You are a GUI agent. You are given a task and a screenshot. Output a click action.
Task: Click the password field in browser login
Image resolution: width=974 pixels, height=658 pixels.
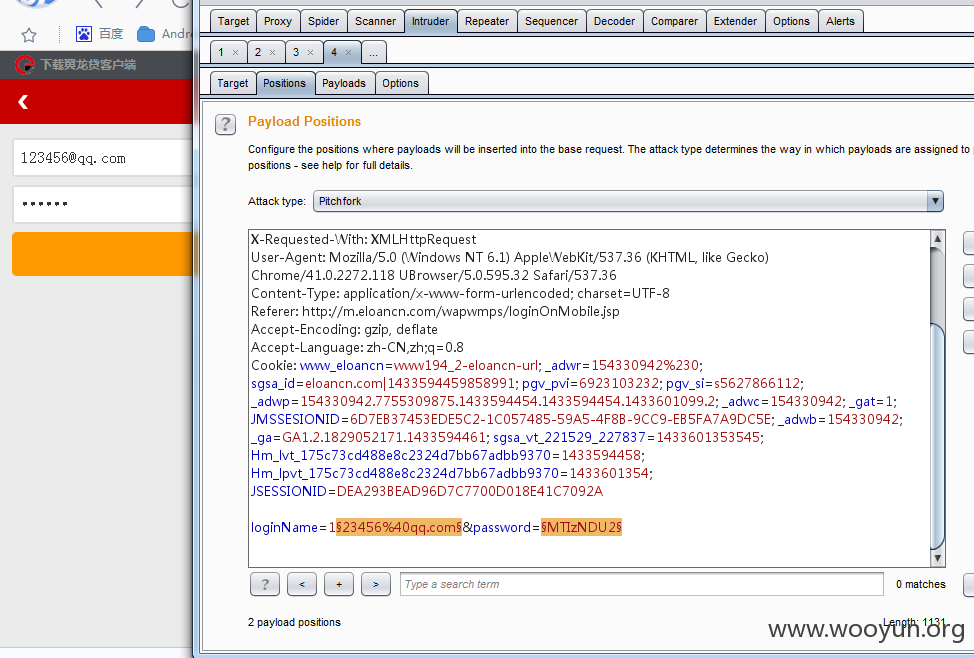point(102,204)
